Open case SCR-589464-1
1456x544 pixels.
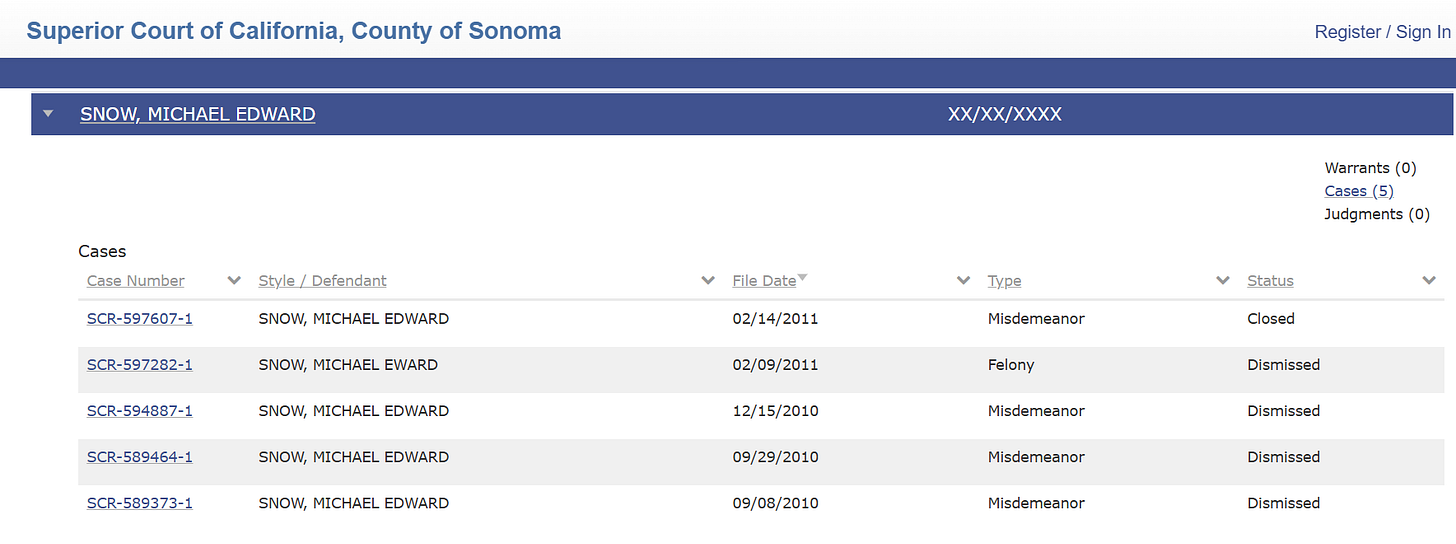[140, 457]
